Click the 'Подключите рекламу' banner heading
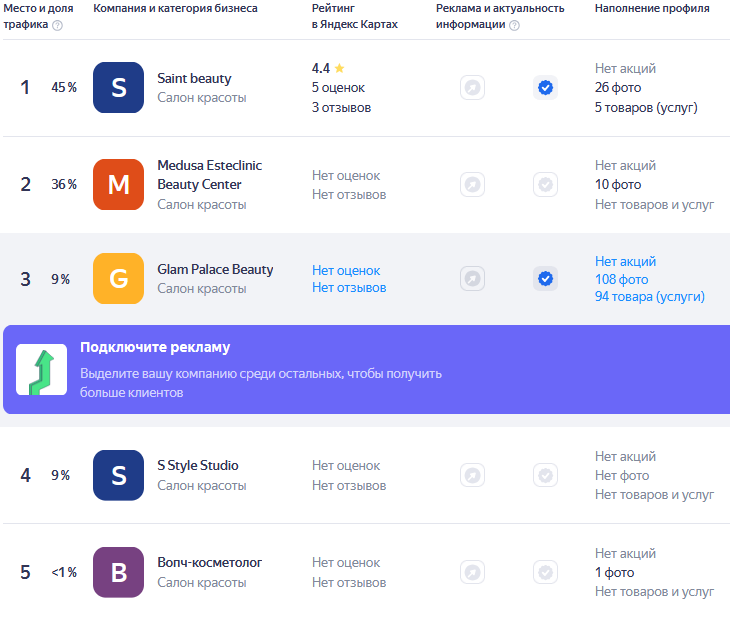The width and height of the screenshot is (730, 620). (x=155, y=347)
